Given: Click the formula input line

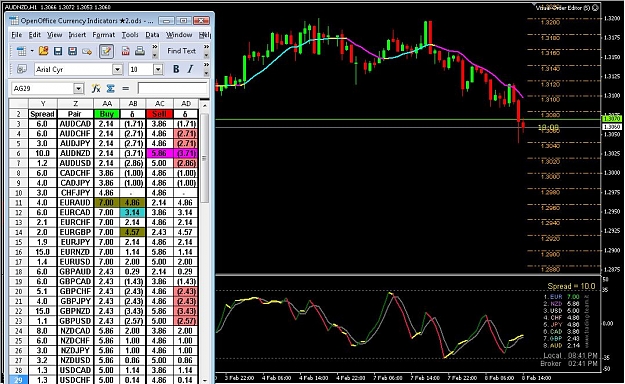Looking at the screenshot, I should tap(173, 88).
